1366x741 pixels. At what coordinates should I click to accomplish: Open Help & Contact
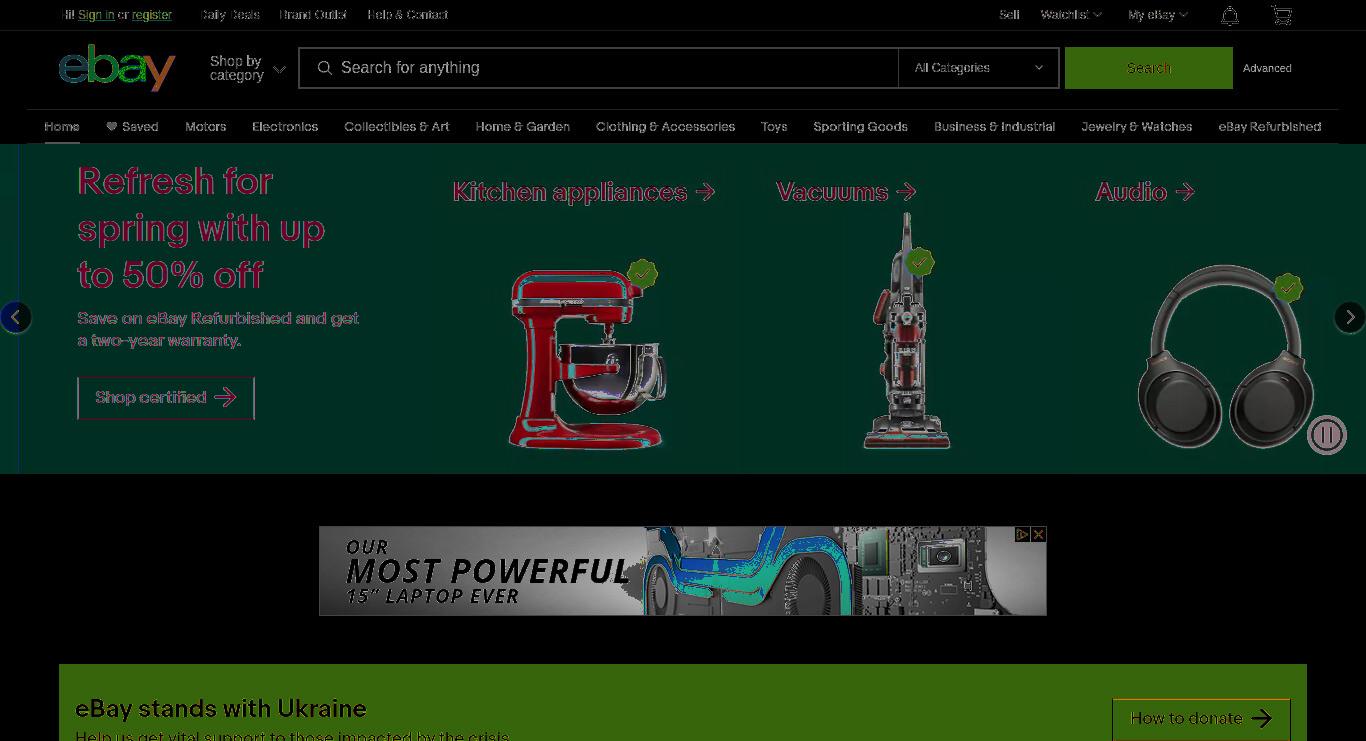[408, 15]
